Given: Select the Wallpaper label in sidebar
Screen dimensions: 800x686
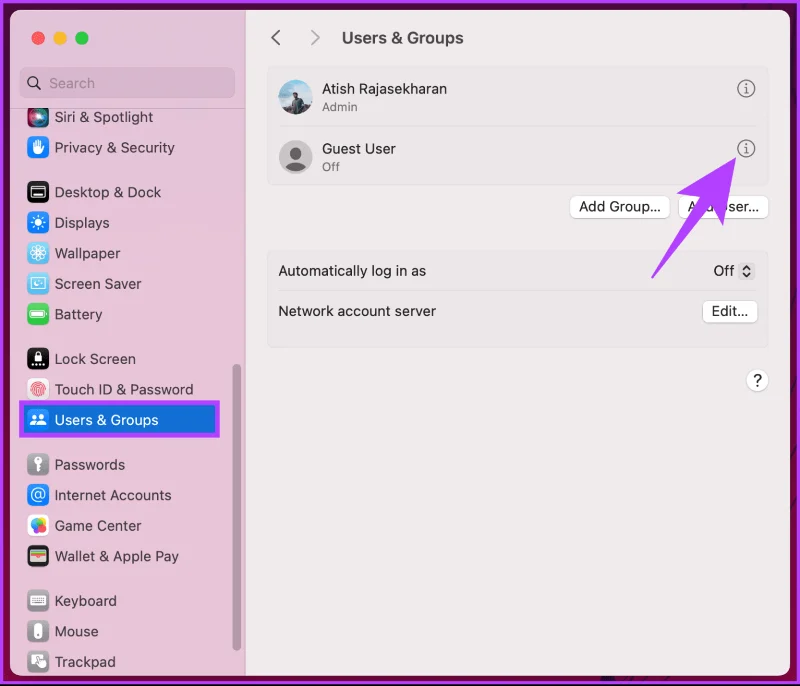Looking at the screenshot, I should point(87,253).
